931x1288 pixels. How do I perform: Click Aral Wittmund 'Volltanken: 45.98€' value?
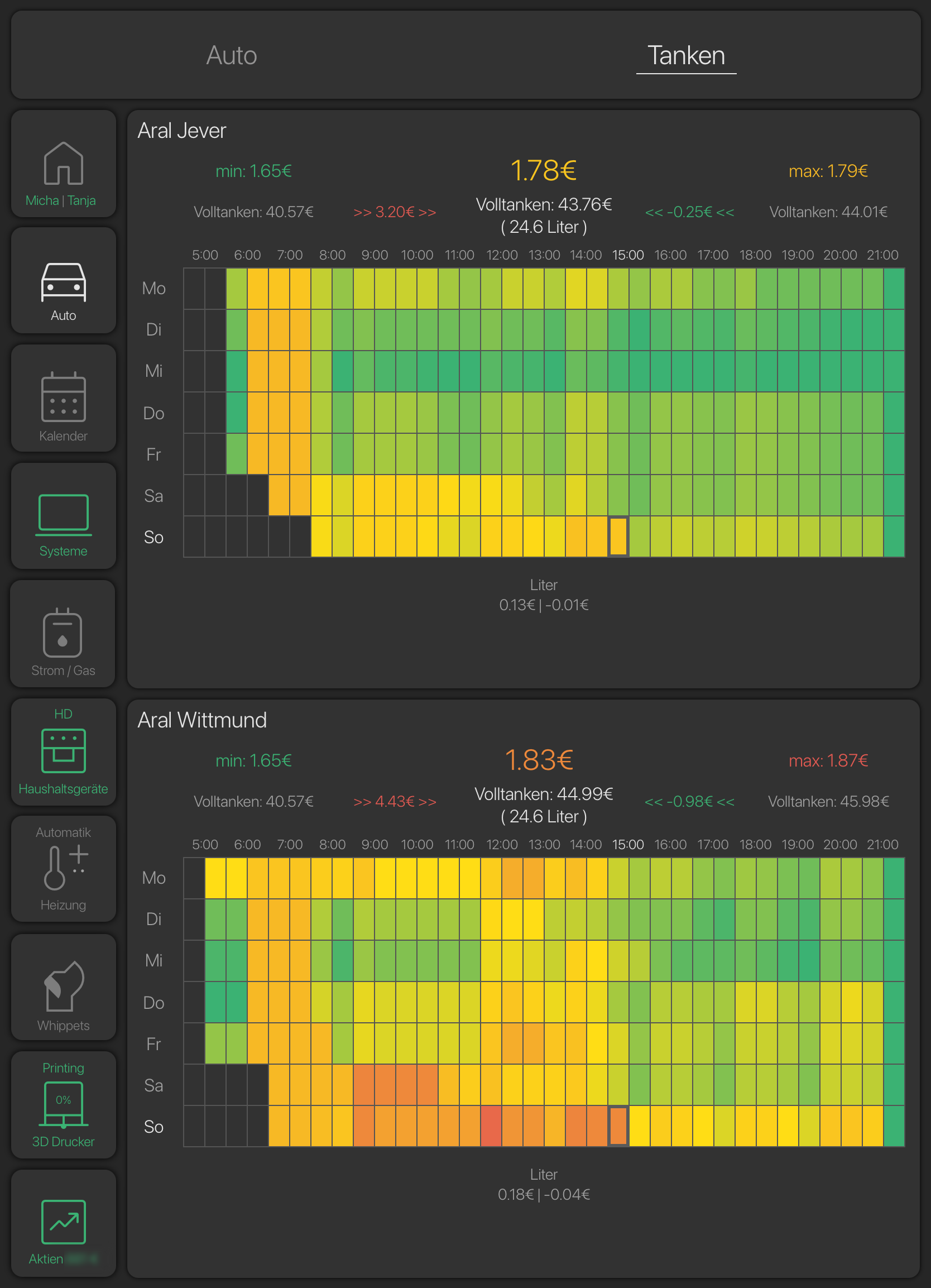point(828,801)
